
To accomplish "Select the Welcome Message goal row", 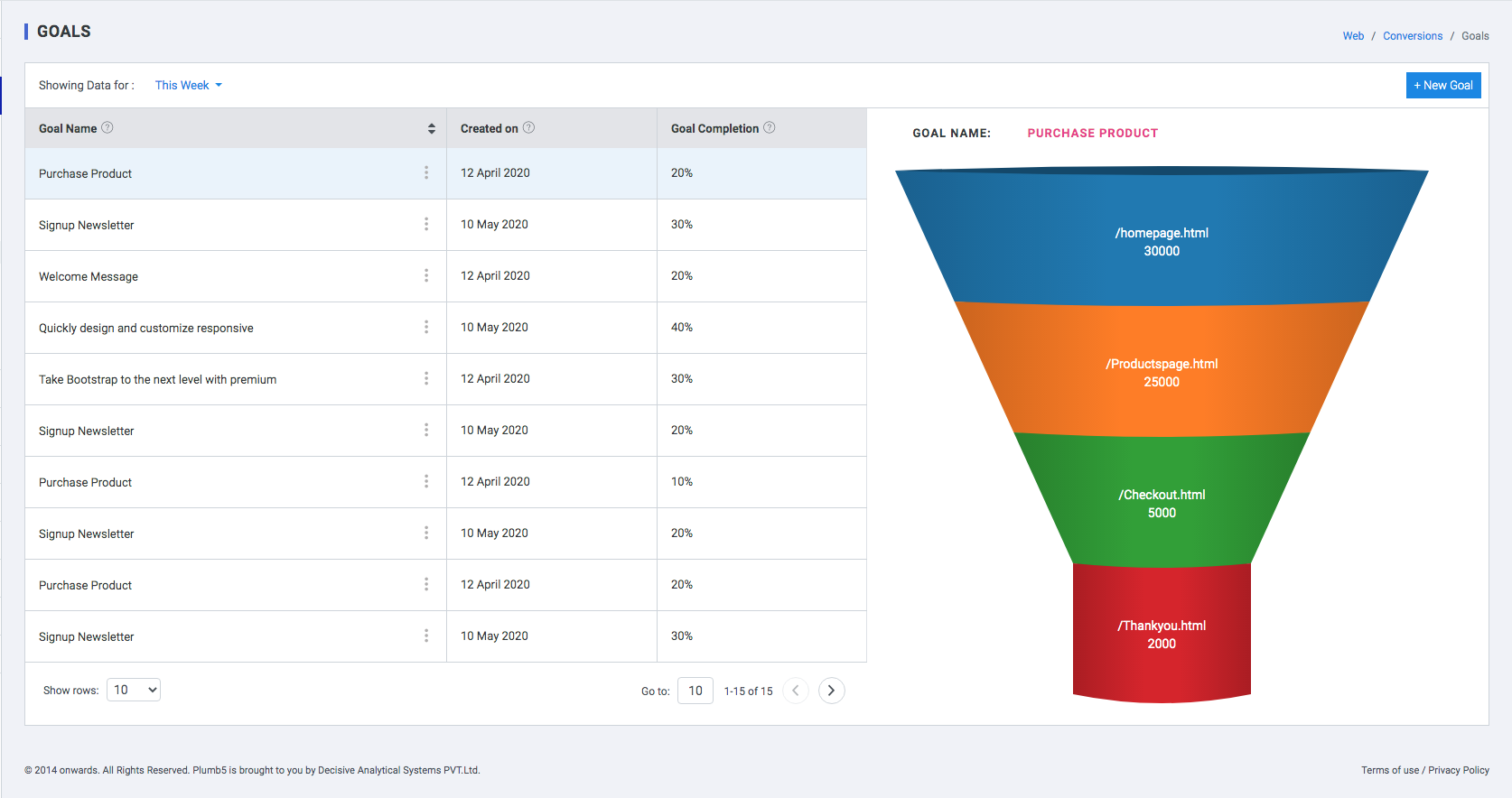I will click(446, 276).
